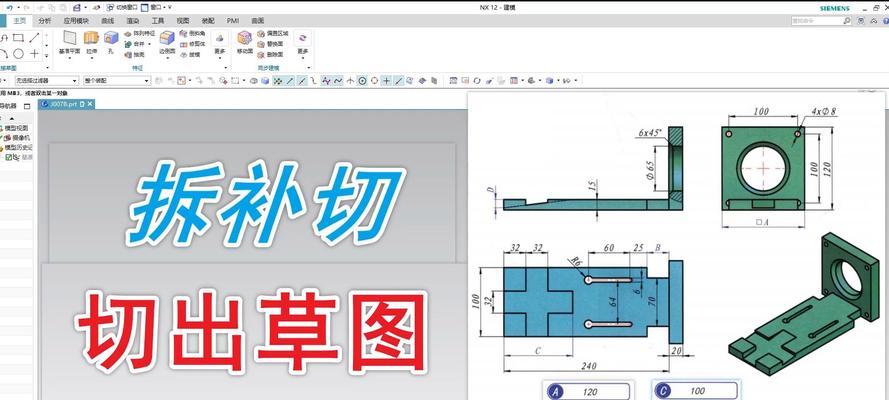This screenshot has width=889, height=400.
Task: Toggle the checkbox in the Model History row
Action: point(9,157)
